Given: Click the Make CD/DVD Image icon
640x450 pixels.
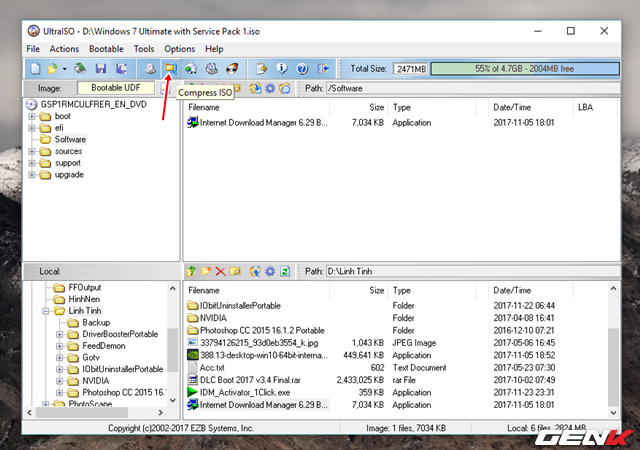Looking at the screenshot, I should pyautogui.click(x=150, y=68).
